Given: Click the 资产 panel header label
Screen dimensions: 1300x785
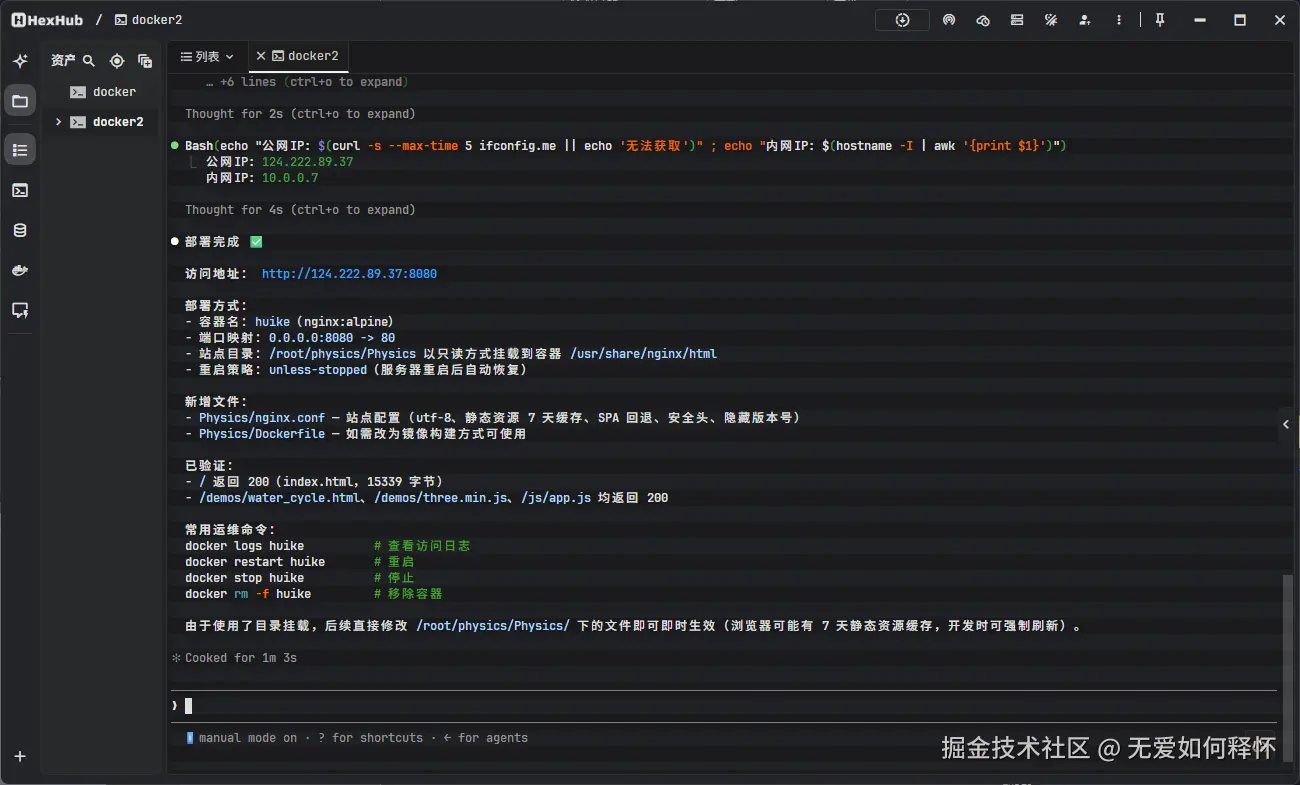Looking at the screenshot, I should (63, 61).
